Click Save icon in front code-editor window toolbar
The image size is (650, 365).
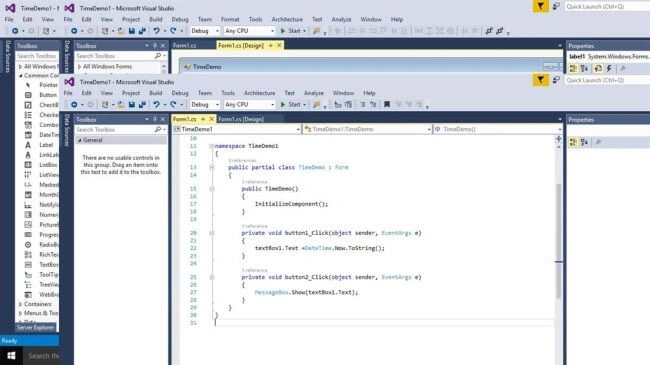(132, 105)
